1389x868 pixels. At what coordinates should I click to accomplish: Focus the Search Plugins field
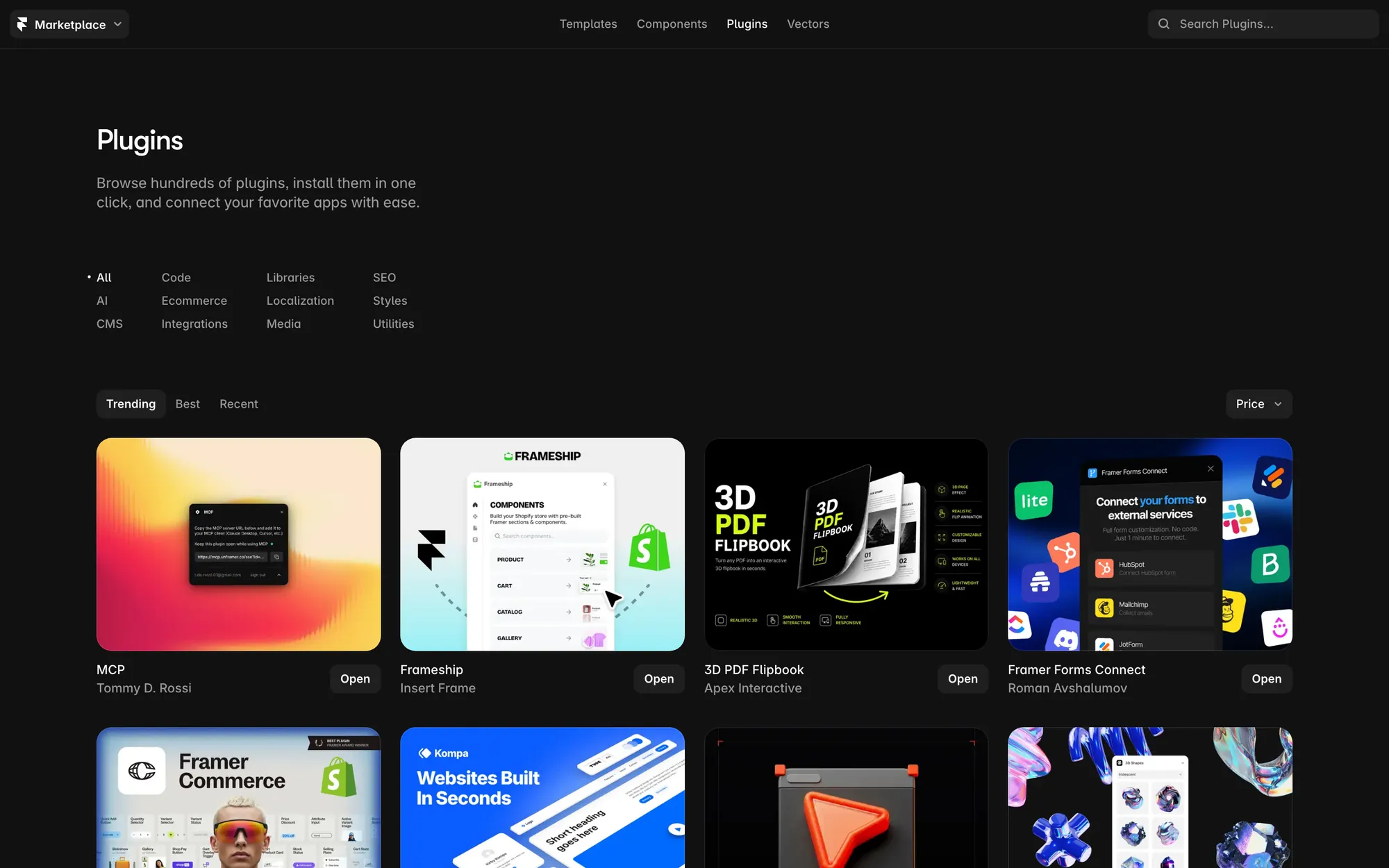click(1263, 24)
